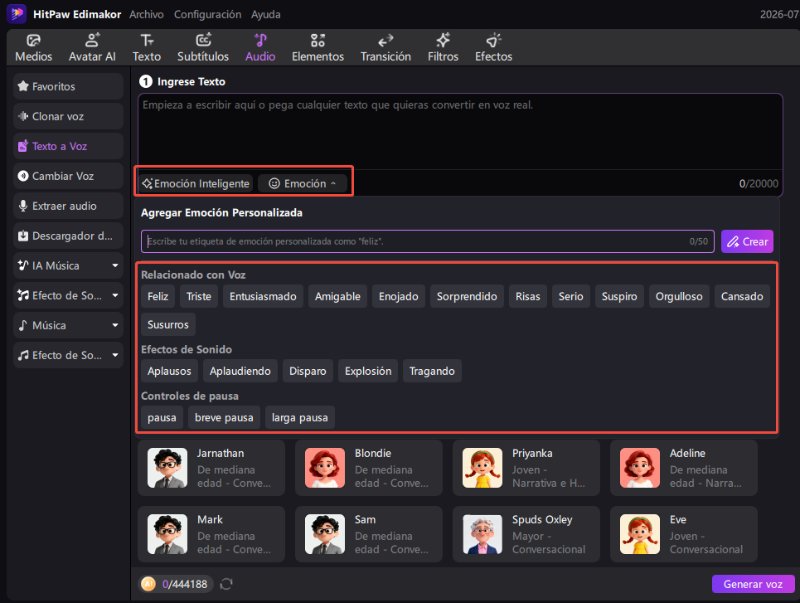Open the Descargador sidebar item
This screenshot has width=800, height=603.
point(68,236)
